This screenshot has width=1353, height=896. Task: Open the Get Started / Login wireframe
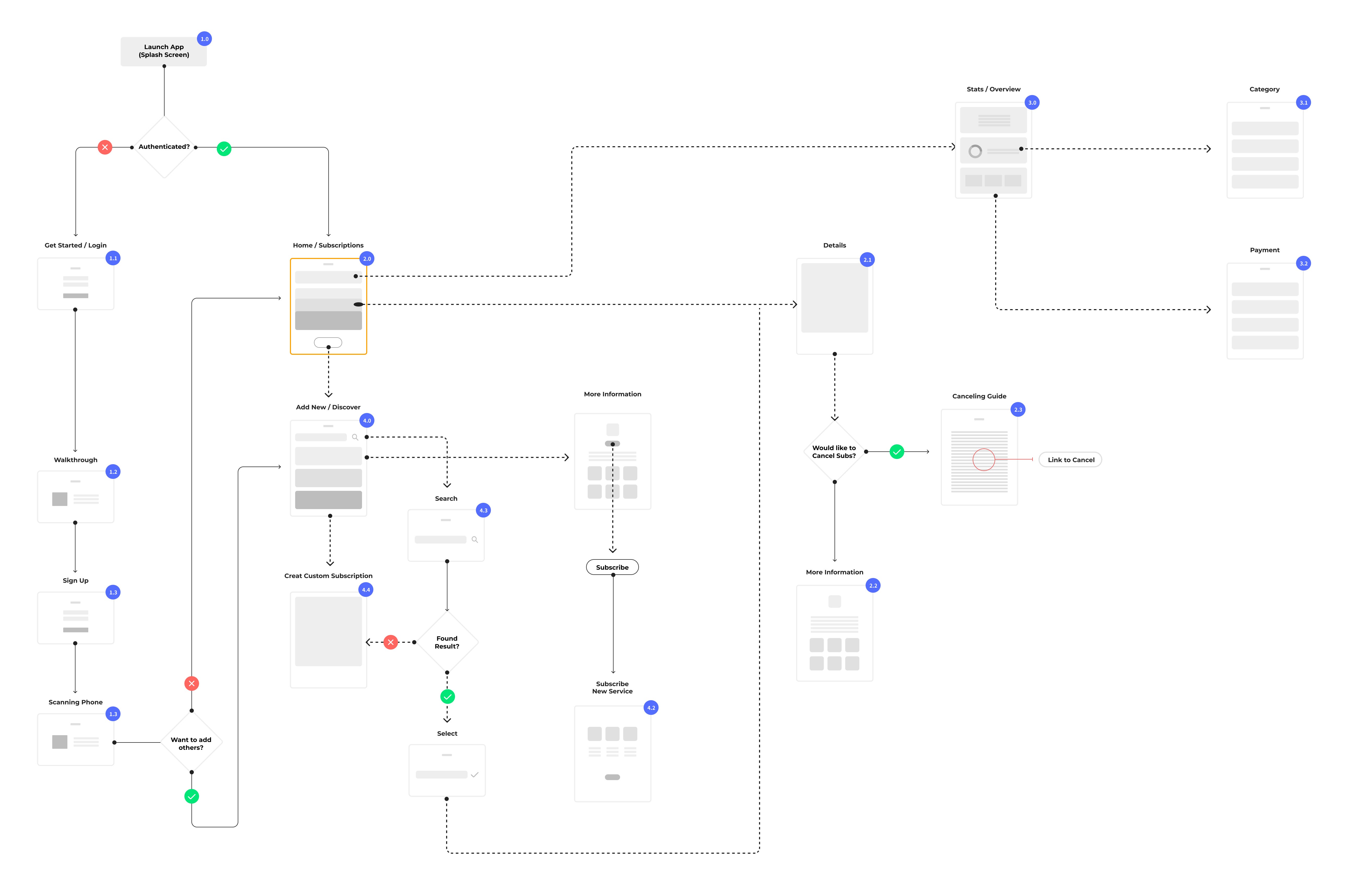pos(75,284)
